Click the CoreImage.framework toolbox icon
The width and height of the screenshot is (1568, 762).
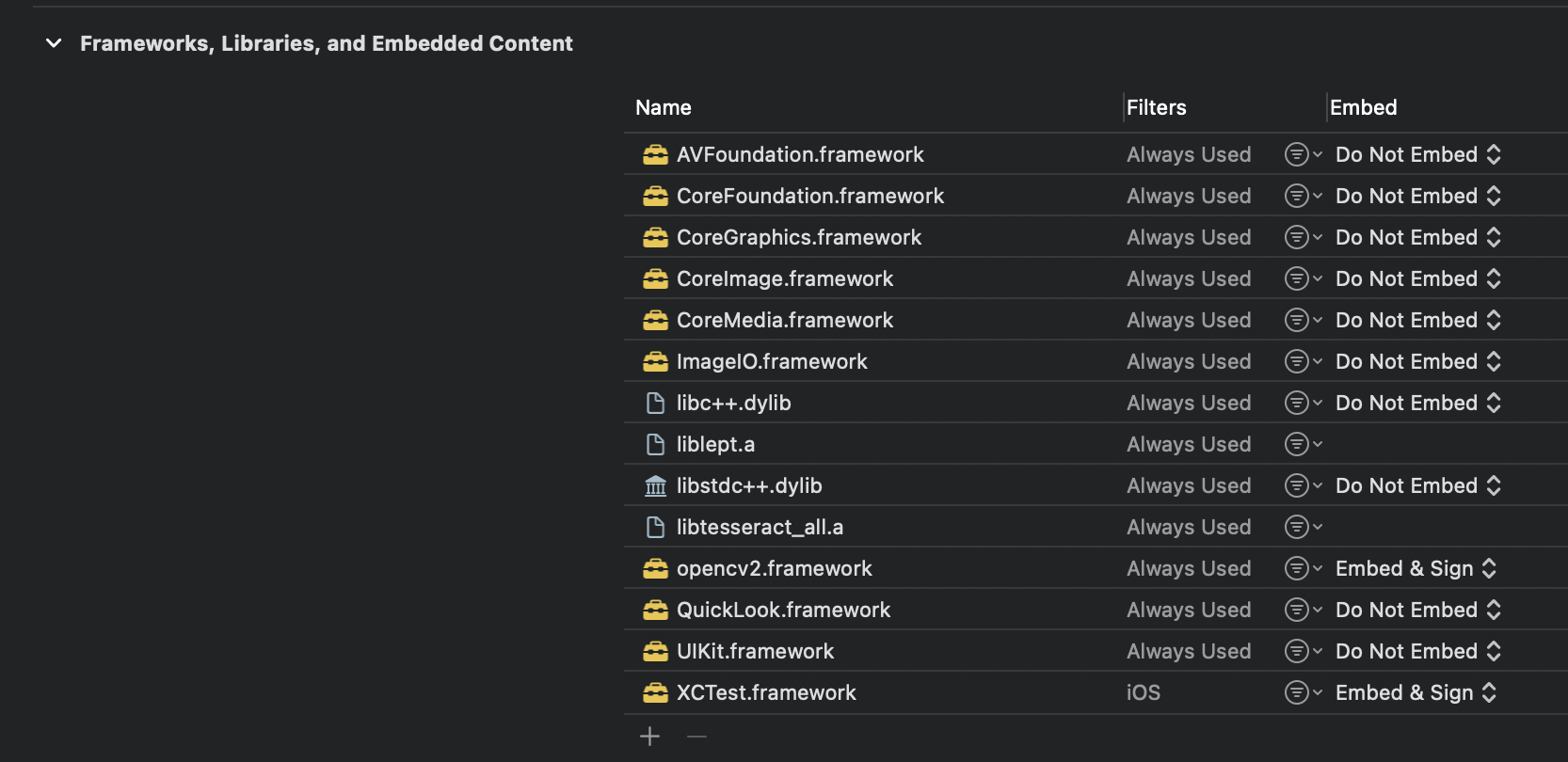656,278
